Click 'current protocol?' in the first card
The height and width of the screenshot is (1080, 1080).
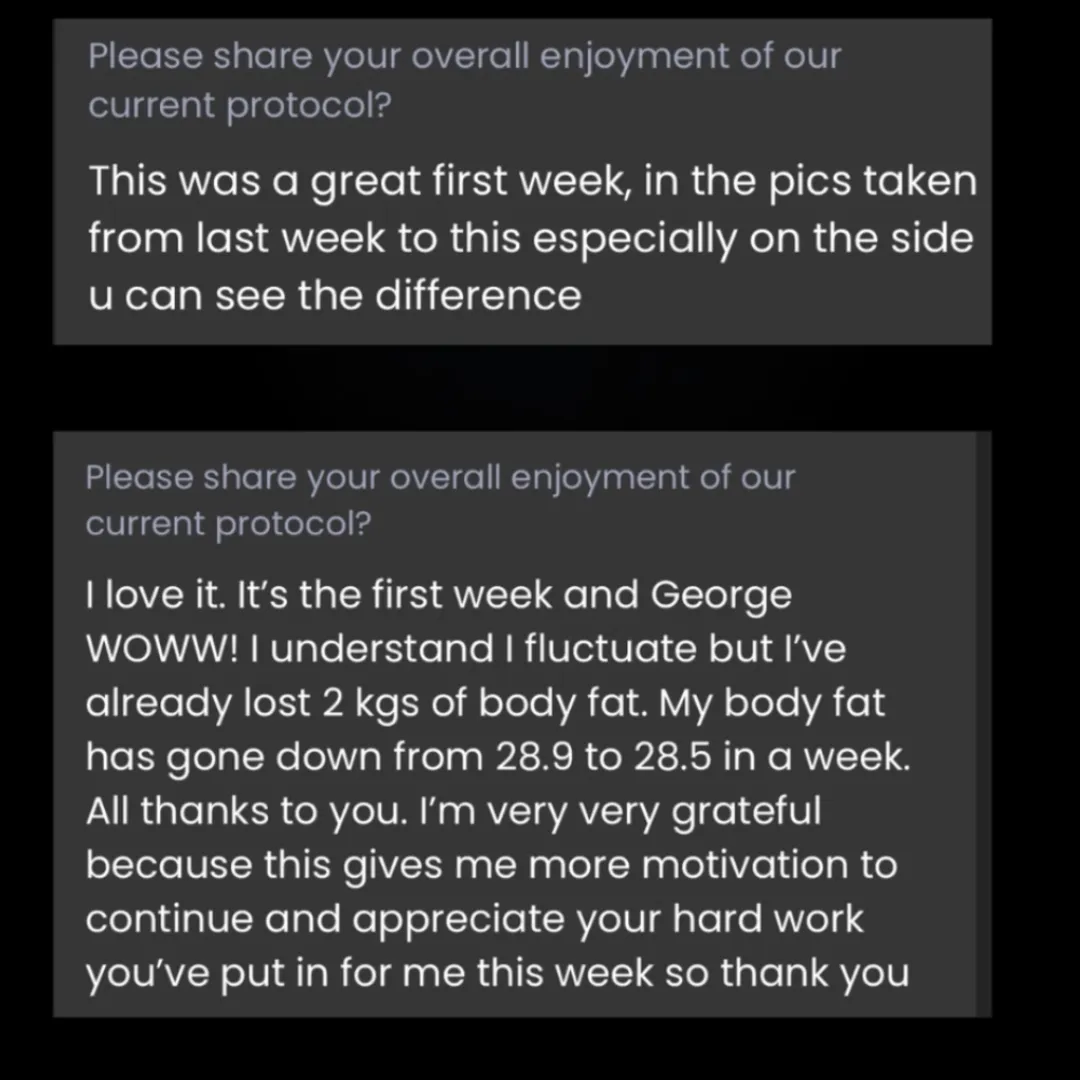tap(238, 104)
